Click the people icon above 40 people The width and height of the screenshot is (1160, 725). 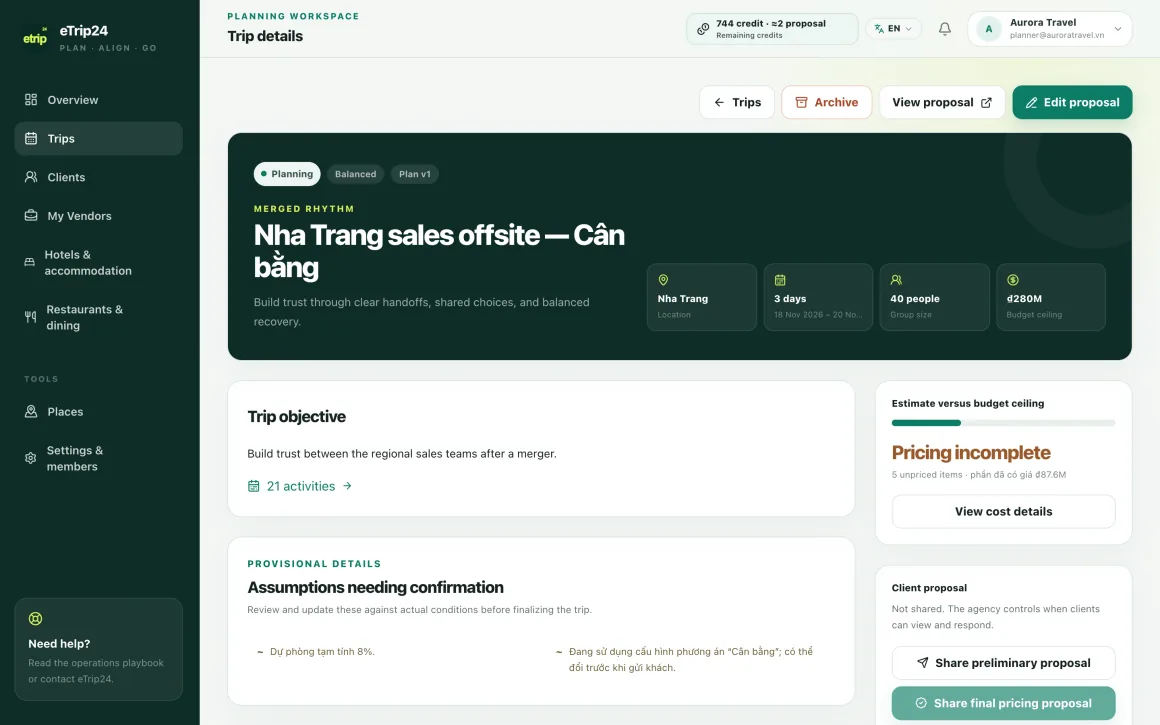tap(896, 280)
